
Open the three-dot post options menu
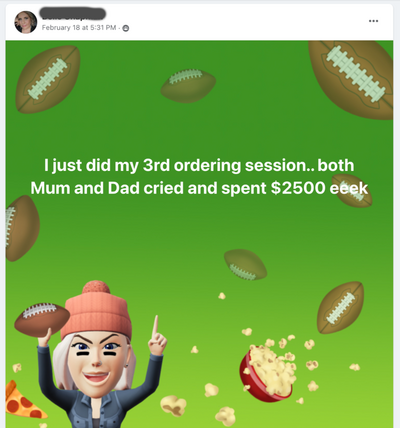click(x=373, y=21)
